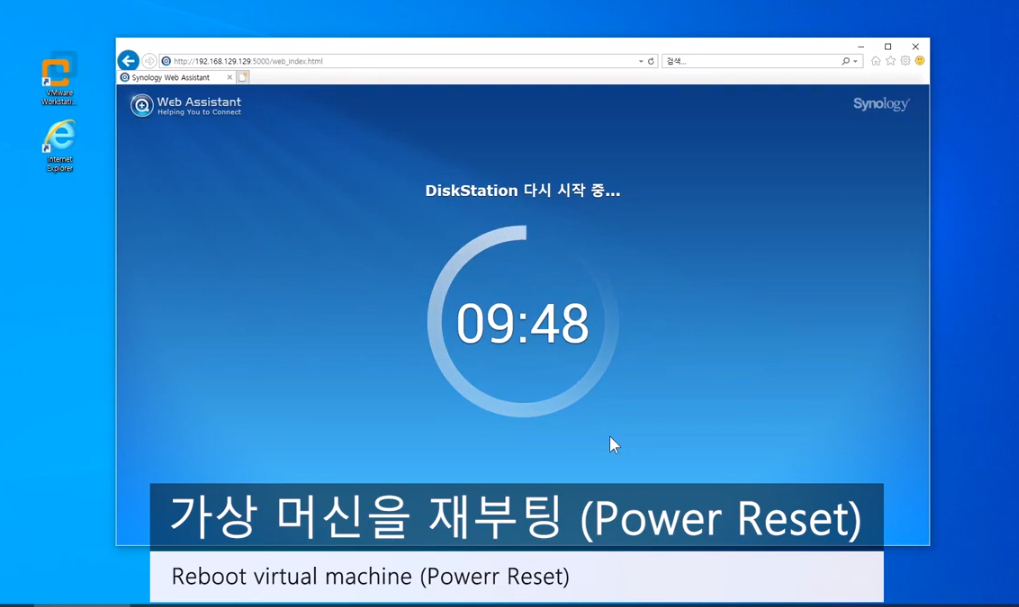Image resolution: width=1019 pixels, height=607 pixels.
Task: Open a new browser tab
Action: pos(242,77)
